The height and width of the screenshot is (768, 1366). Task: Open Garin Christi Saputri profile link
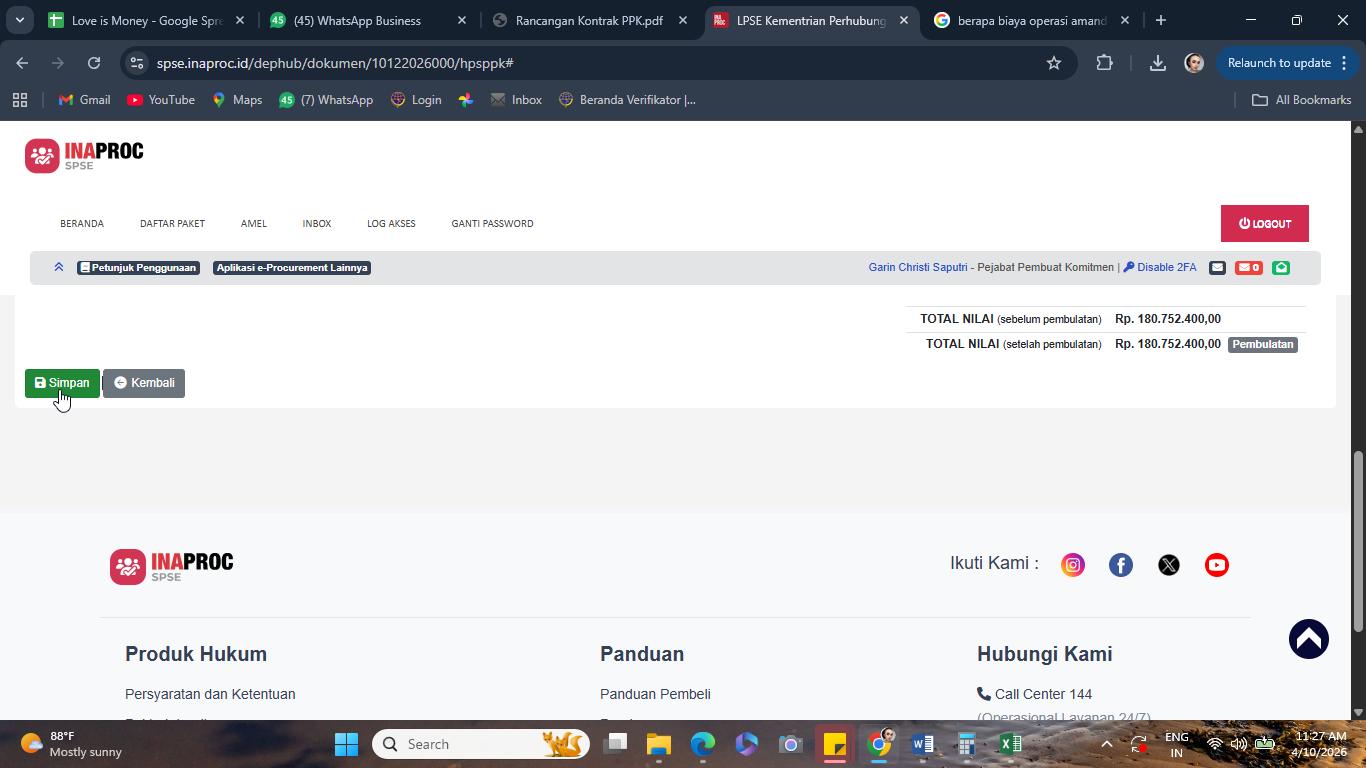click(918, 268)
